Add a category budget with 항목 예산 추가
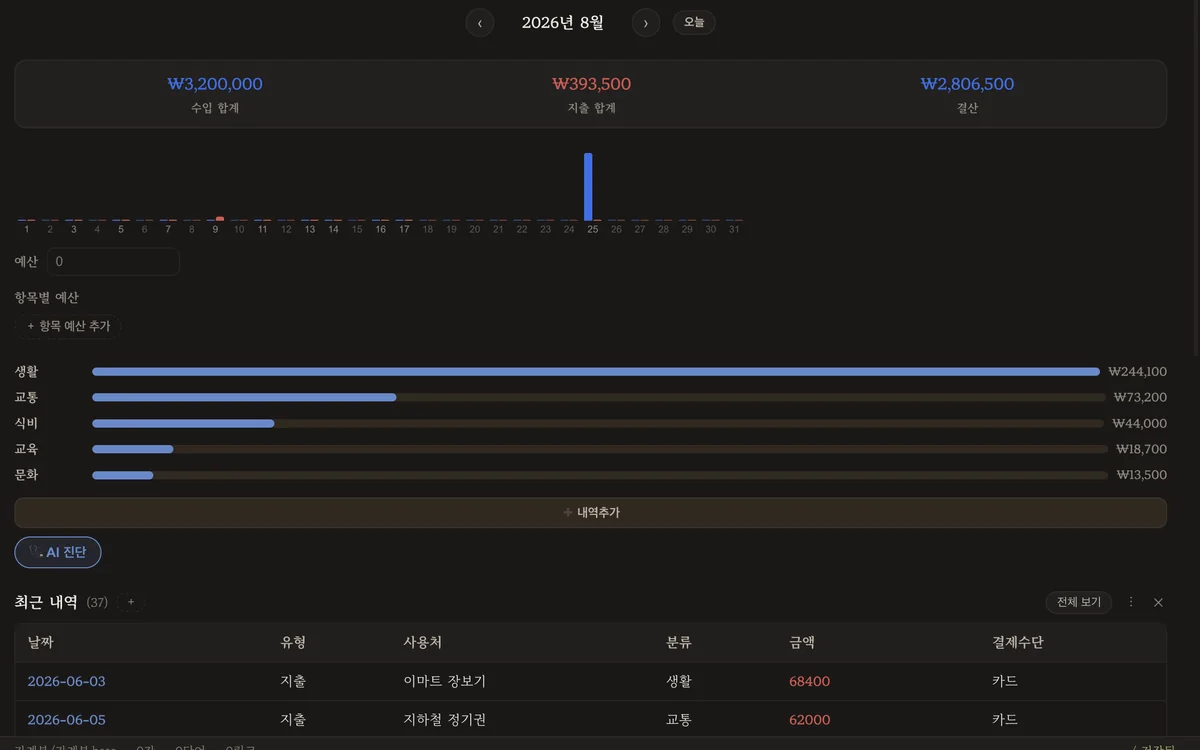The width and height of the screenshot is (1200, 750). [68, 326]
